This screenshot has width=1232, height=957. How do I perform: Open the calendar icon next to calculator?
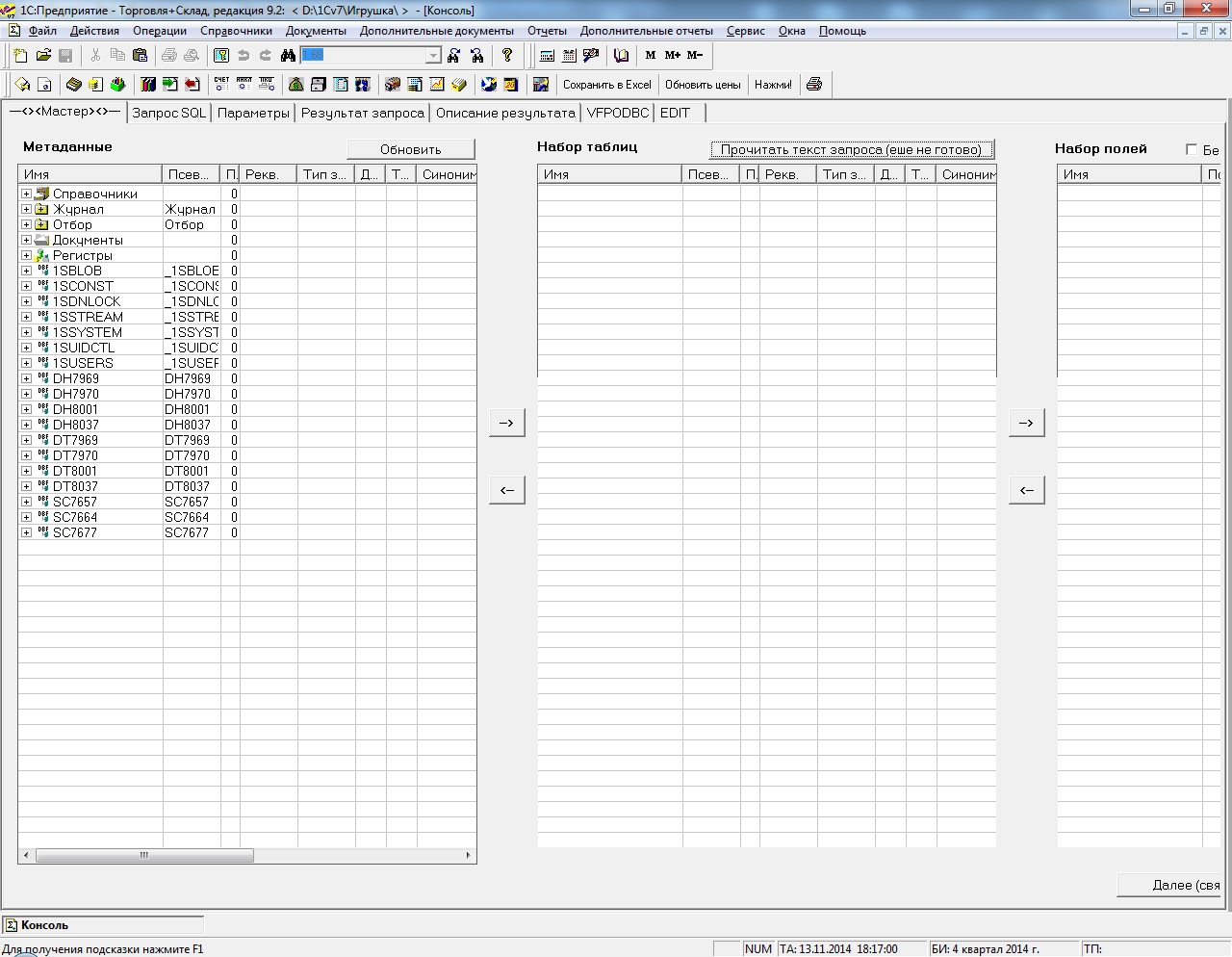569,55
